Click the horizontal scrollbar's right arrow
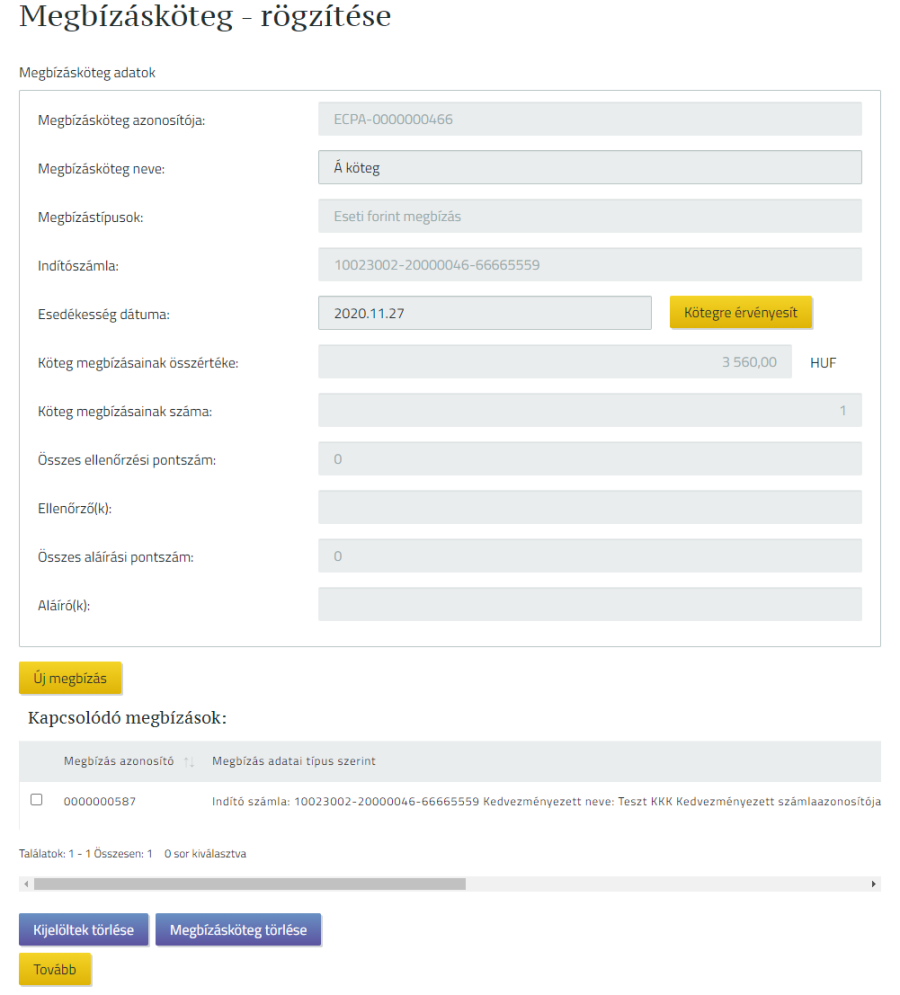This screenshot has width=900, height=995. point(875,884)
